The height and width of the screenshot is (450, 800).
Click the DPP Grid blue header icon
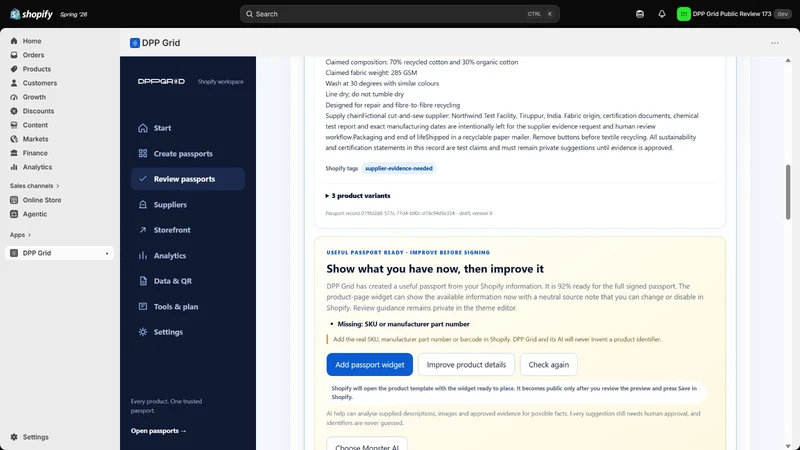pyautogui.click(x=135, y=43)
